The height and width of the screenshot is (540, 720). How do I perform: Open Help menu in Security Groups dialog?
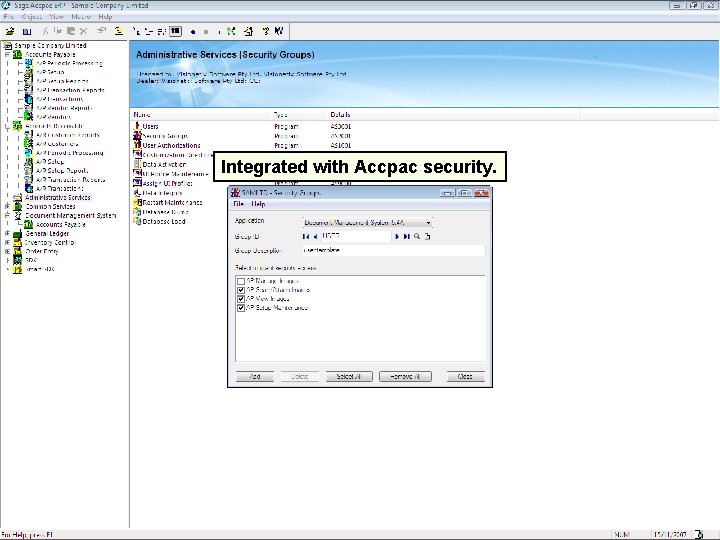point(258,204)
